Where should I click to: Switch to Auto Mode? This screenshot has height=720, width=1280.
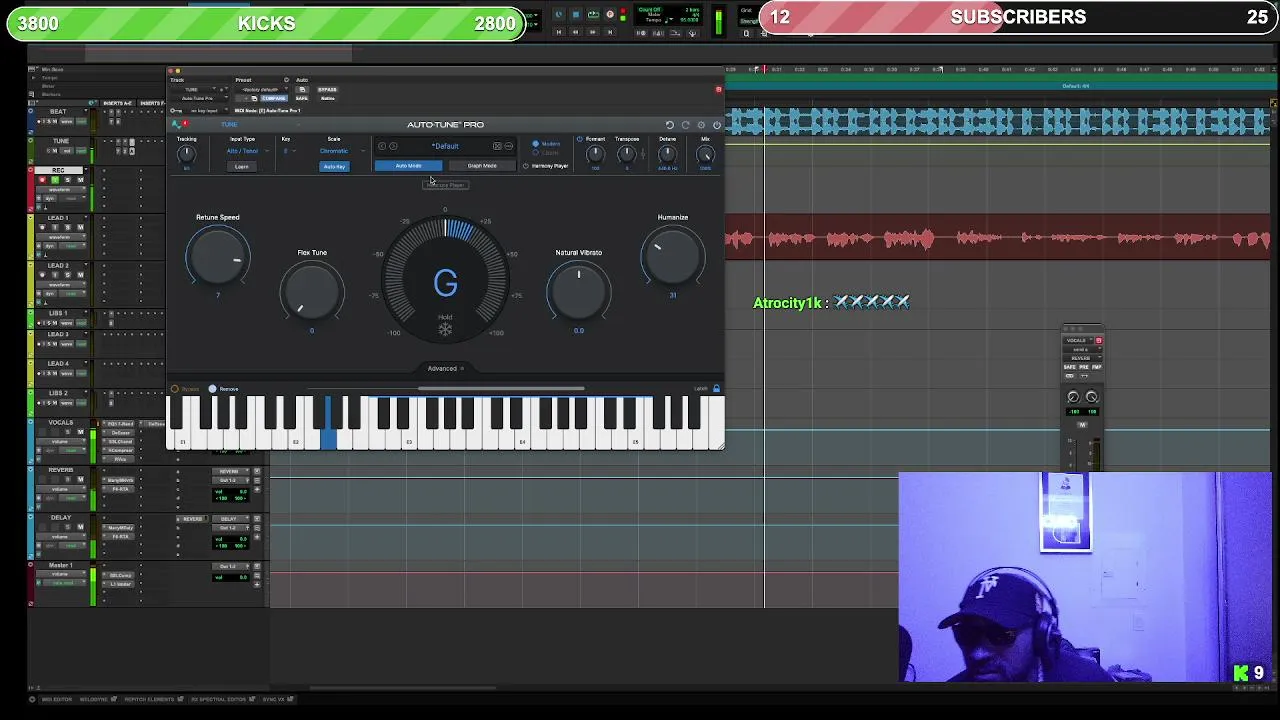408,166
